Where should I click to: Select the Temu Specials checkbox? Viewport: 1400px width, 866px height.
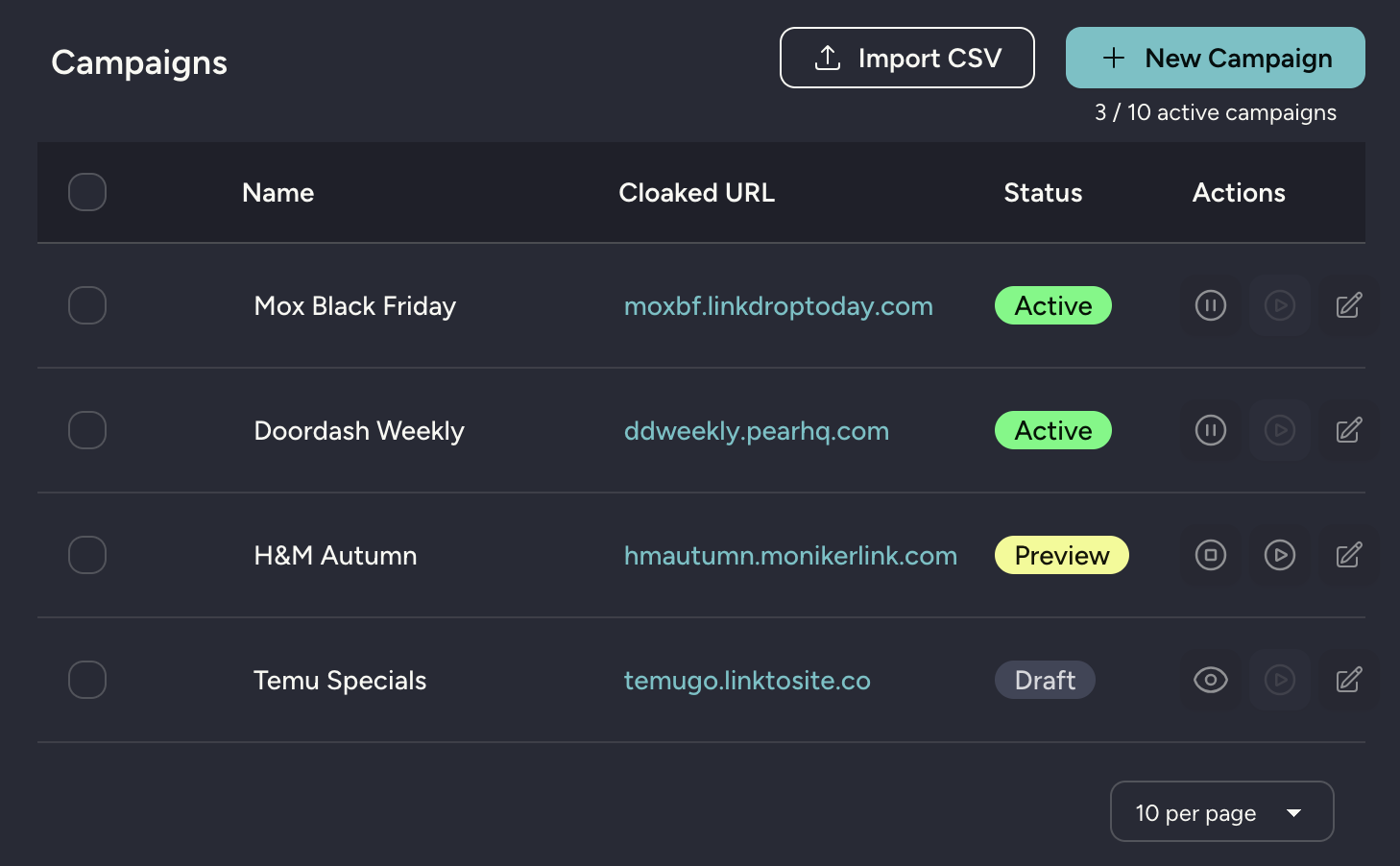tap(86, 680)
